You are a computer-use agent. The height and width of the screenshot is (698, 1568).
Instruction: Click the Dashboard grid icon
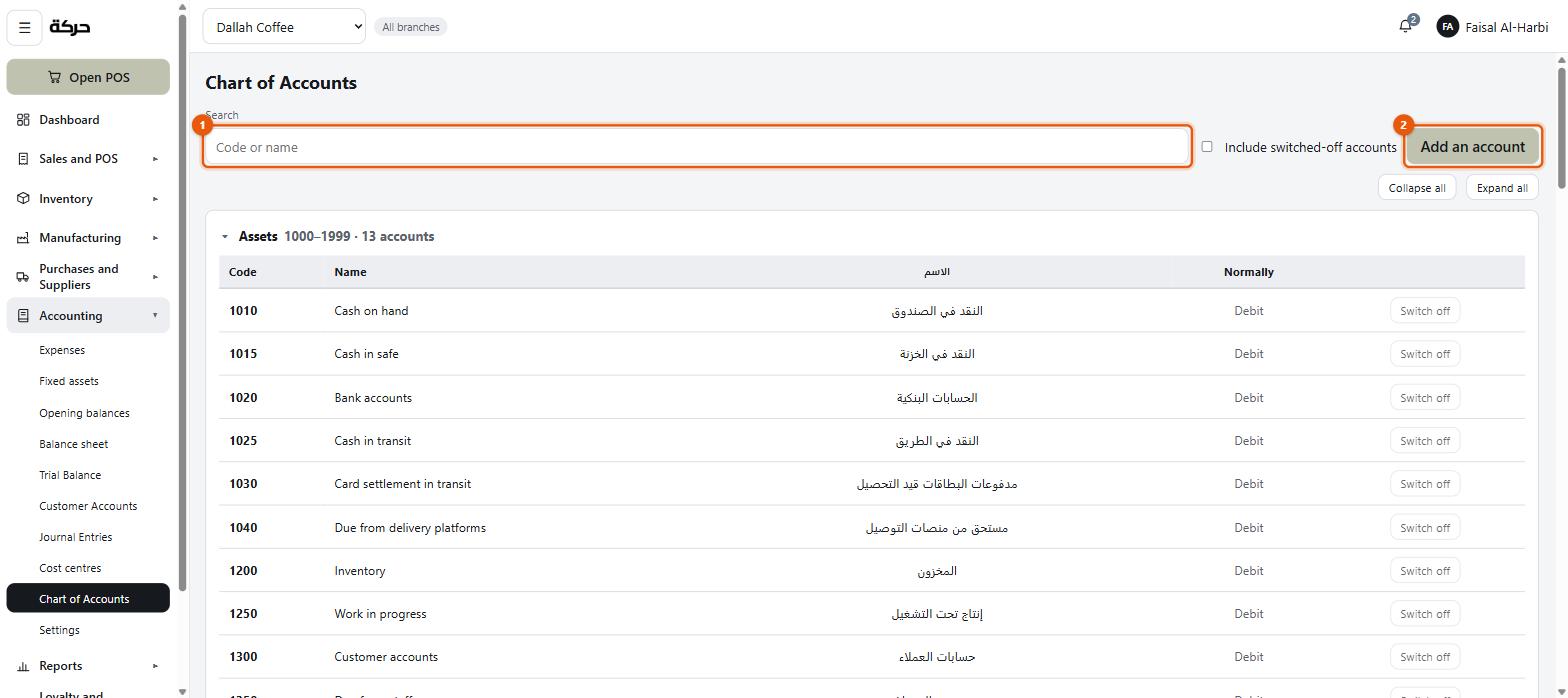23,120
